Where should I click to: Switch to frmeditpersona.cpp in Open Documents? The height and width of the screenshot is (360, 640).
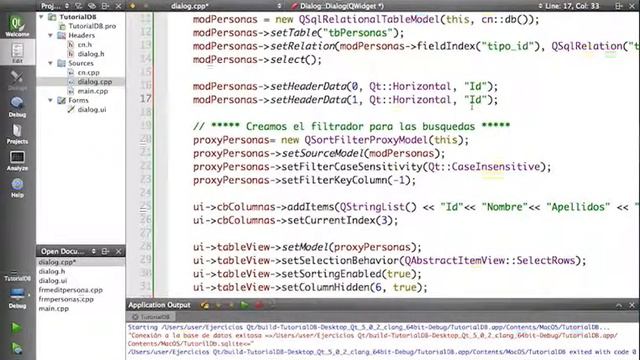click(x=71, y=290)
